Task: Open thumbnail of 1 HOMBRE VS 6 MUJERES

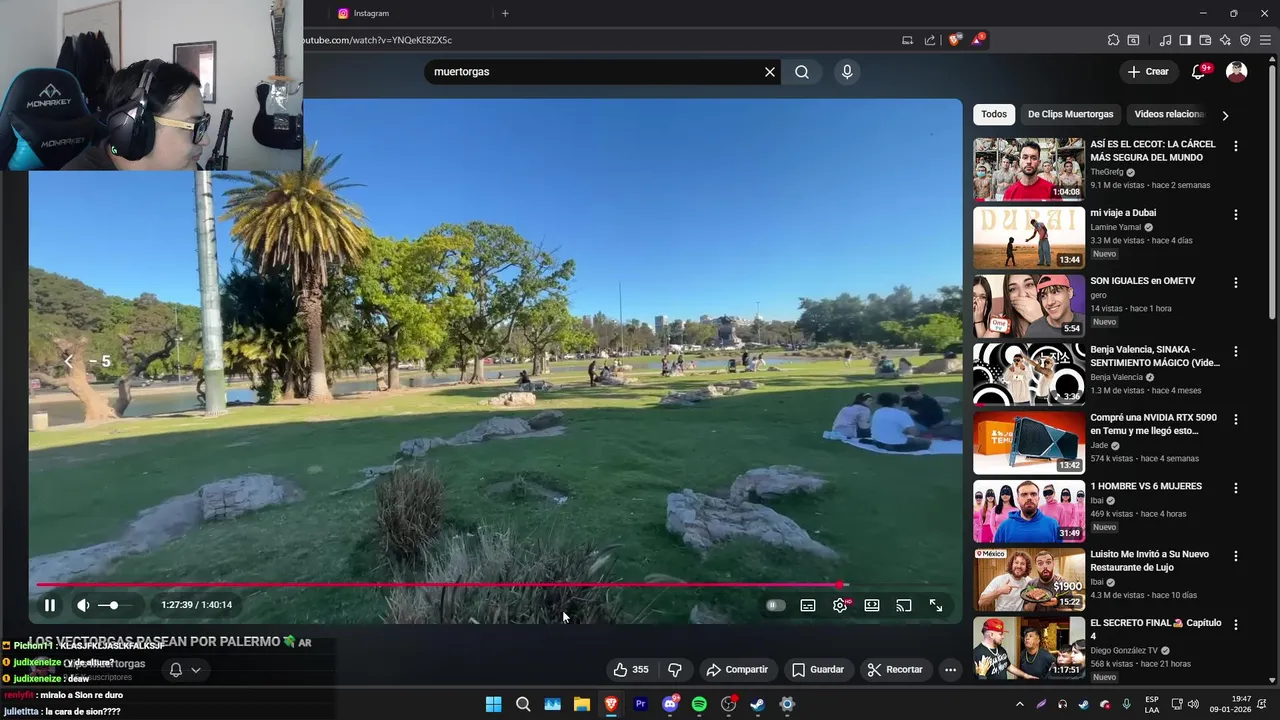Action: (1029, 511)
